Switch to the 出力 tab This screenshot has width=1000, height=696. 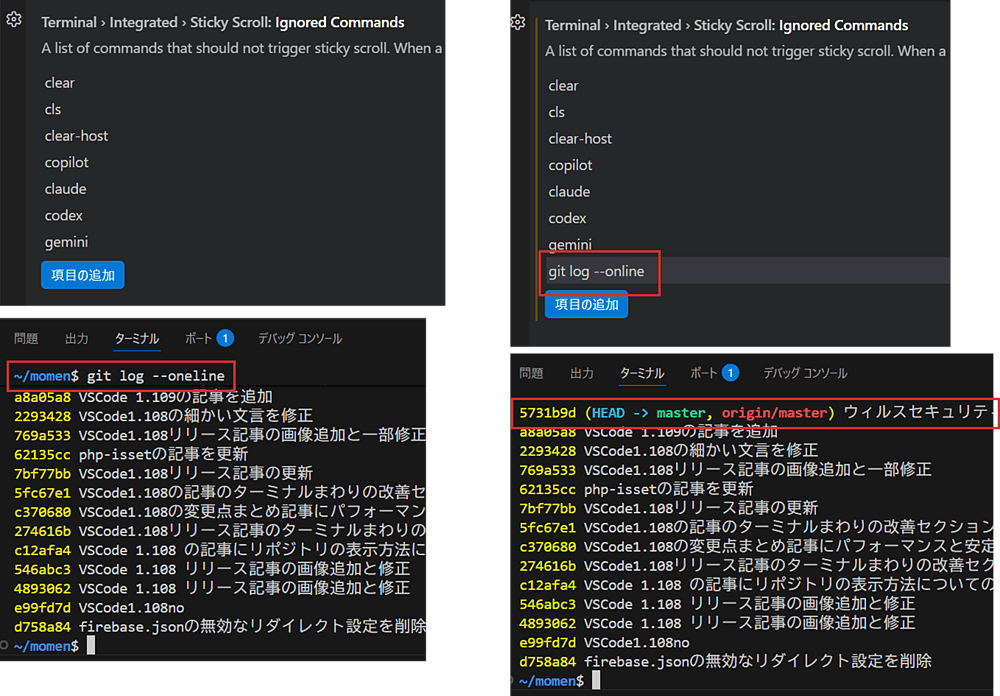(x=77, y=338)
